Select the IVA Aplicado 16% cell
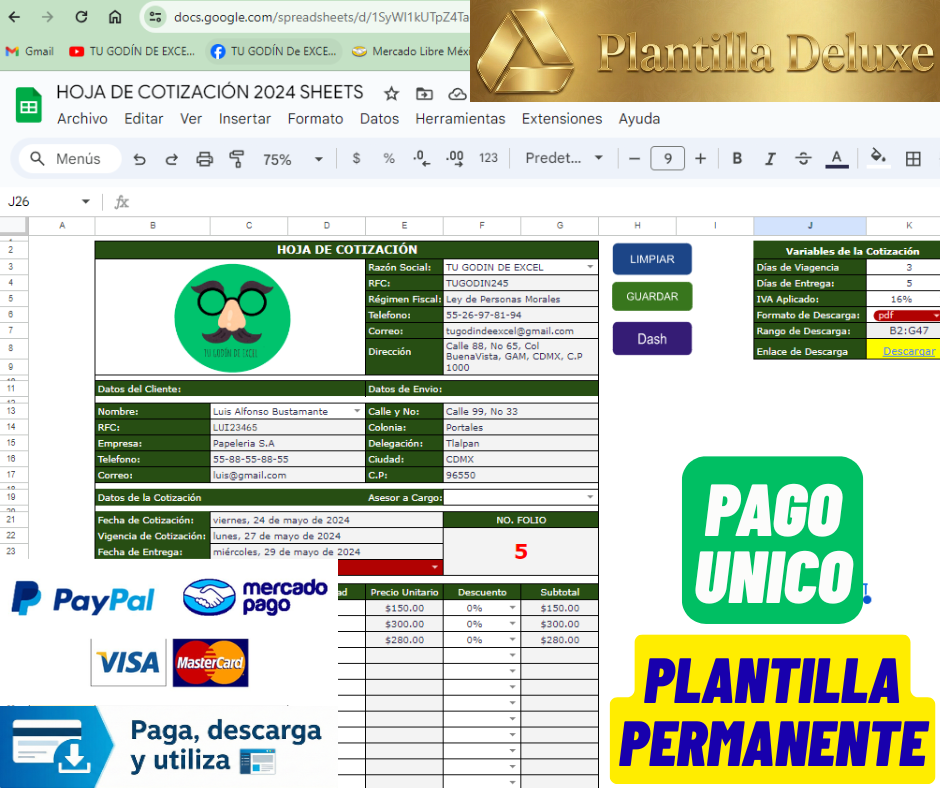Viewport: 940px width, 788px height. click(903, 299)
